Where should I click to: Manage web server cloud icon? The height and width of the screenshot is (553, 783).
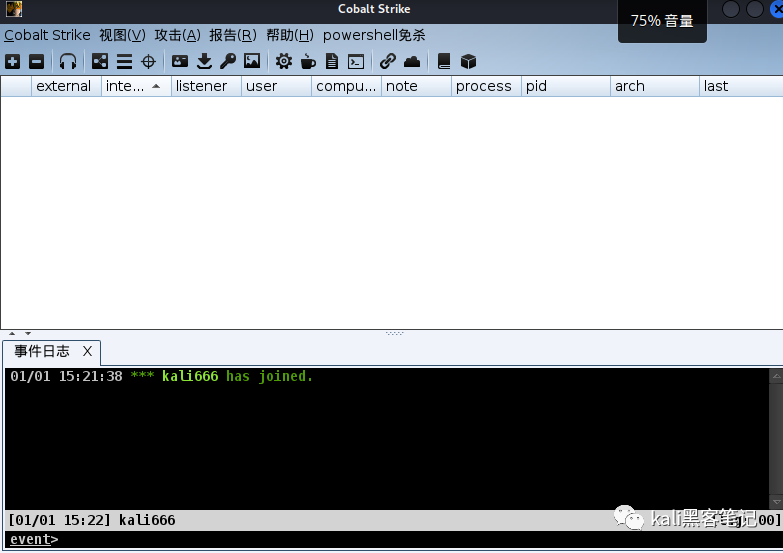tap(412, 61)
